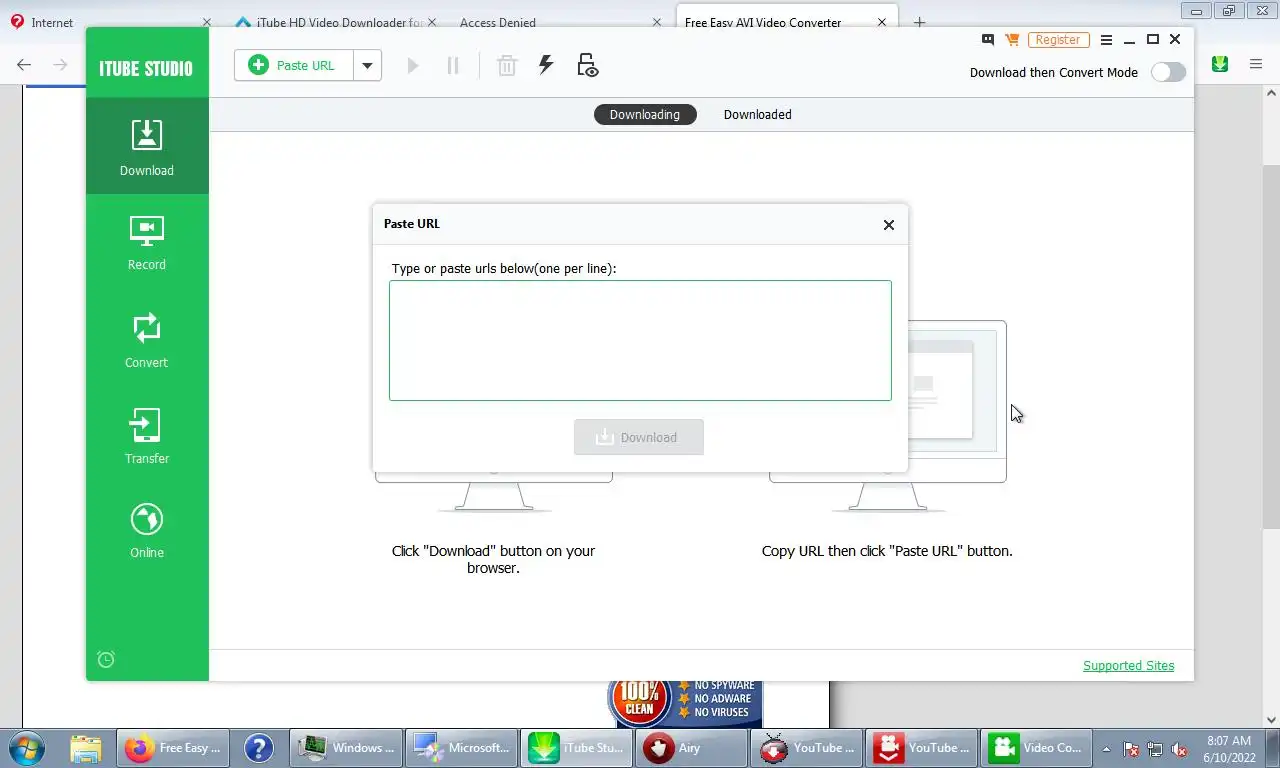Click the Paste URL button
1280x768 pixels.
tap(294, 65)
